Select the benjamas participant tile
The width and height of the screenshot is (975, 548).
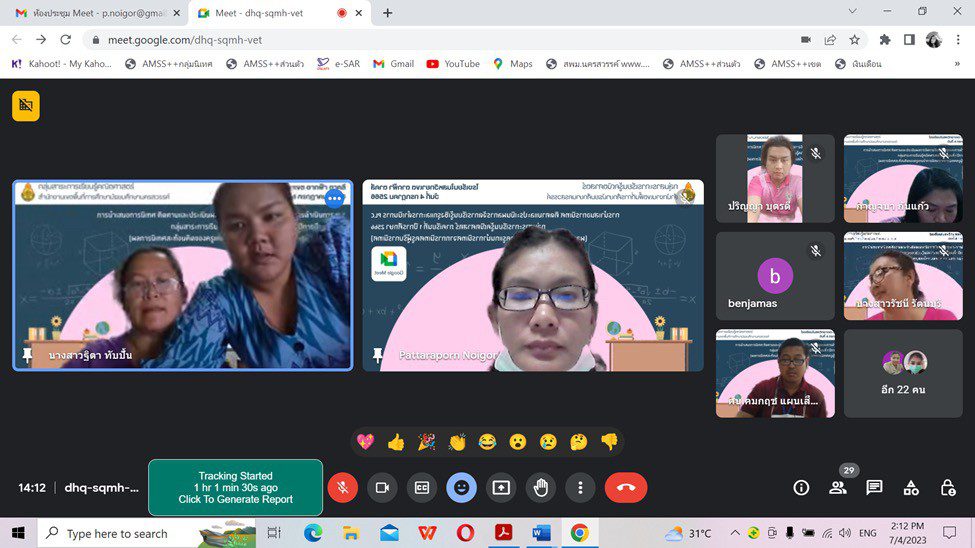click(775, 276)
